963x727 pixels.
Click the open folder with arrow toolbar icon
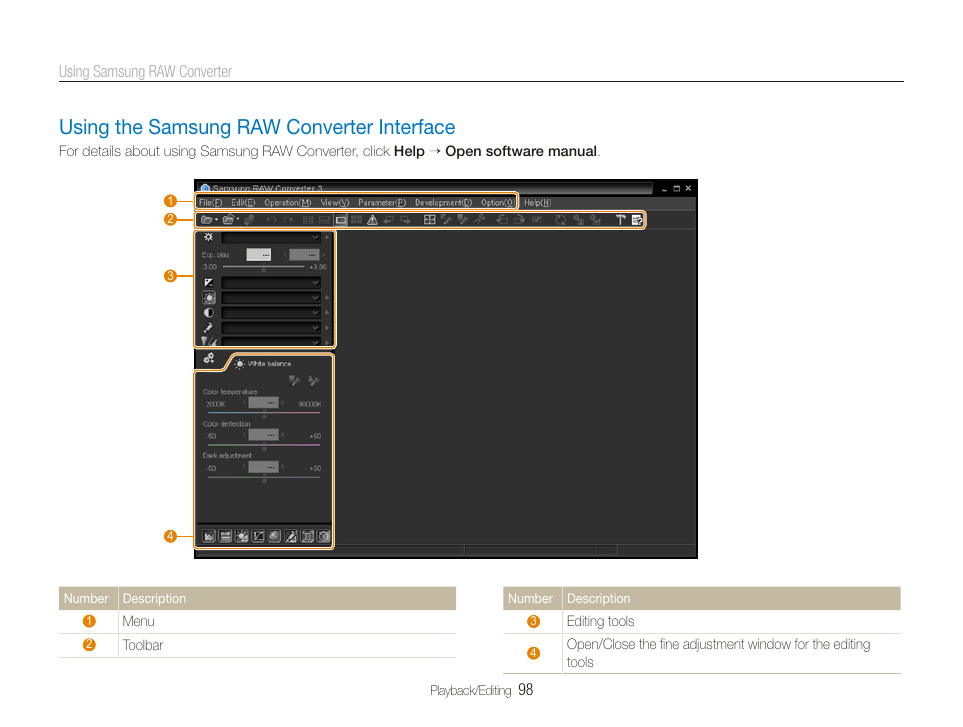[230, 220]
